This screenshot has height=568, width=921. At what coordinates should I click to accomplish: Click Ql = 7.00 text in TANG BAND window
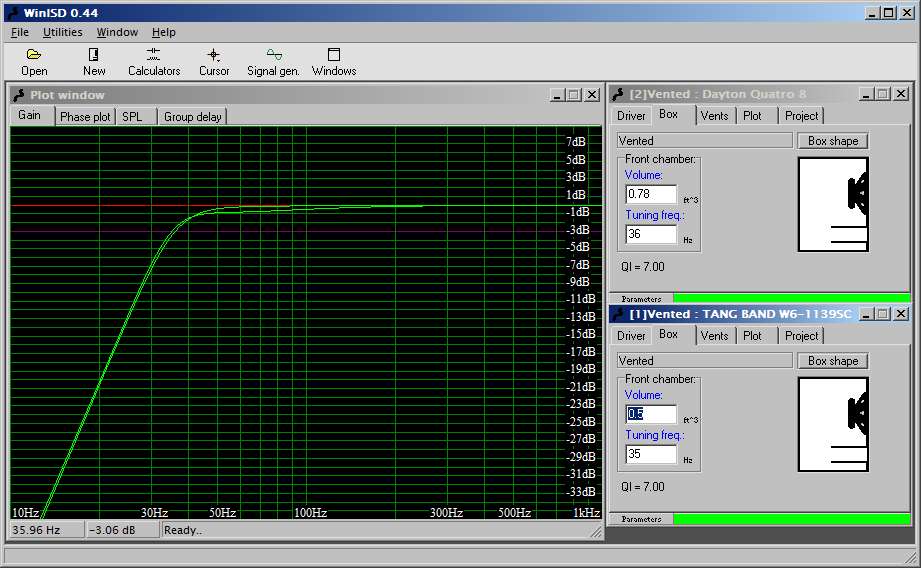643,486
